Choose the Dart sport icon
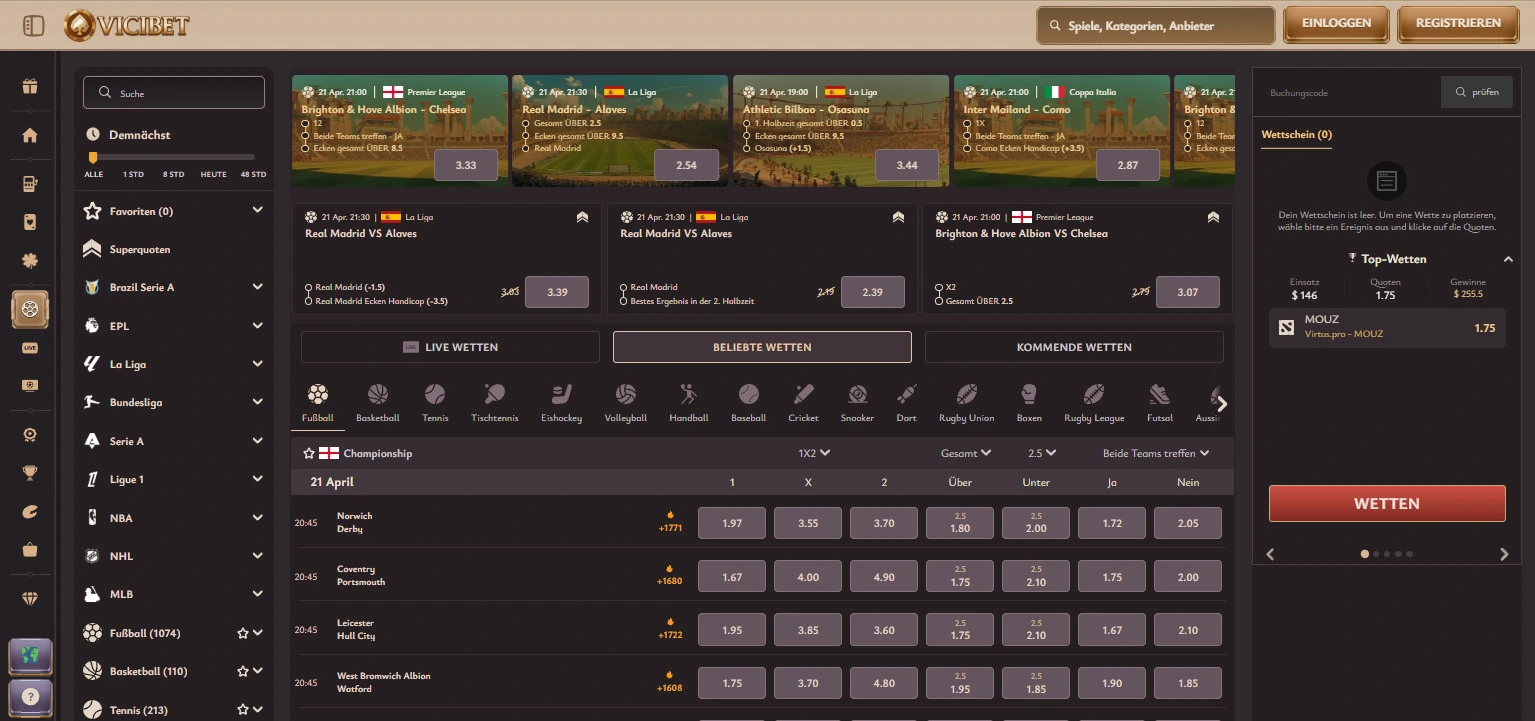Image resolution: width=1535 pixels, height=721 pixels. pos(906,403)
